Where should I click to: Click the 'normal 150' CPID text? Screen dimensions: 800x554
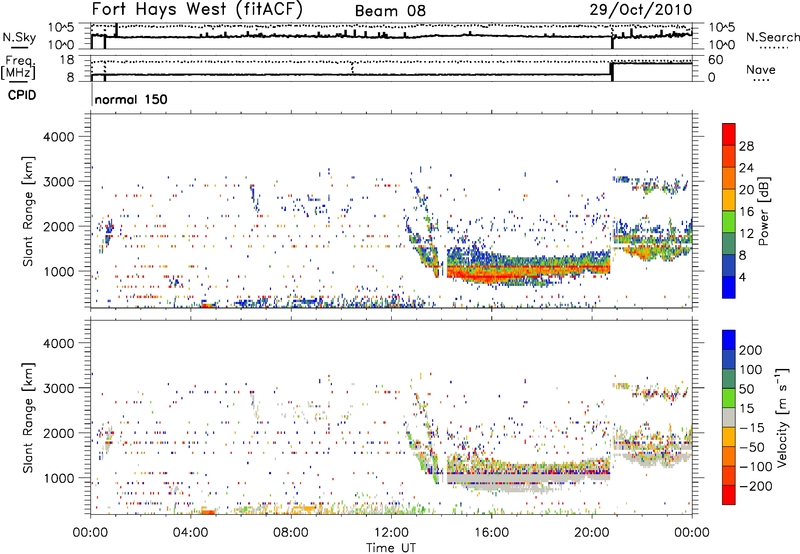pyautogui.click(x=131, y=99)
